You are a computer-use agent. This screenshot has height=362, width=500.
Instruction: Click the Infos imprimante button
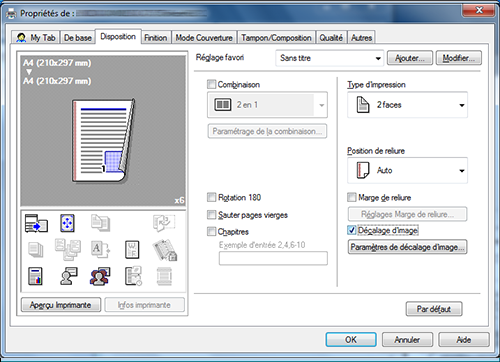click(144, 305)
